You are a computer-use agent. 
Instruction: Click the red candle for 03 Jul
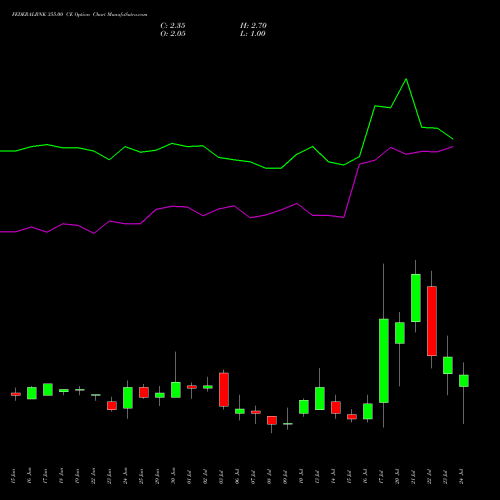click(x=224, y=390)
